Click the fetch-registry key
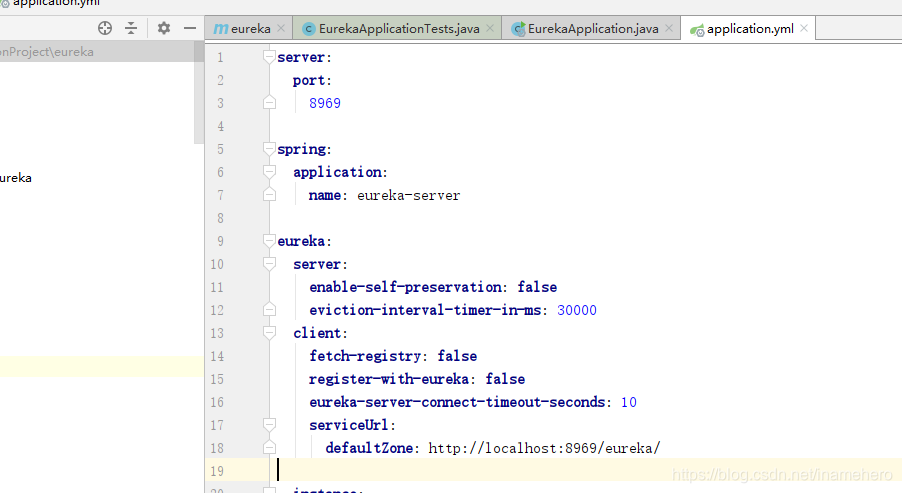 click(365, 356)
